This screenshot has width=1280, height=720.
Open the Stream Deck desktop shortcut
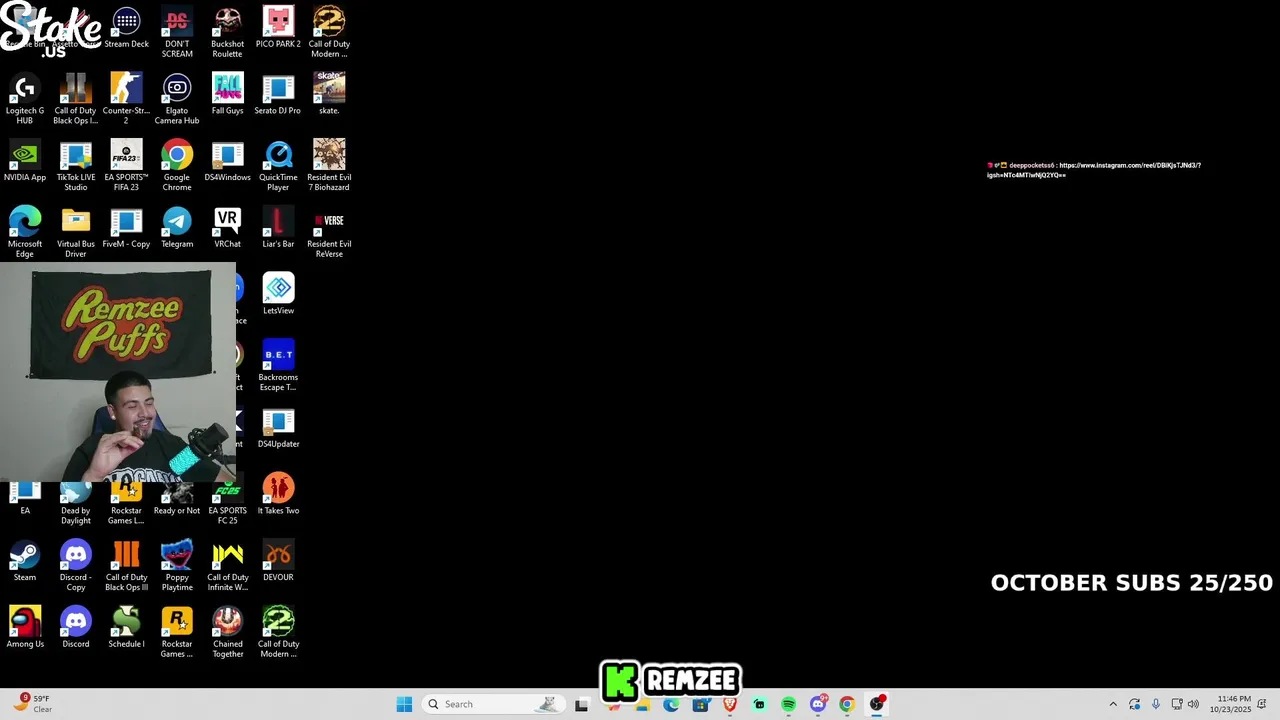[x=126, y=28]
